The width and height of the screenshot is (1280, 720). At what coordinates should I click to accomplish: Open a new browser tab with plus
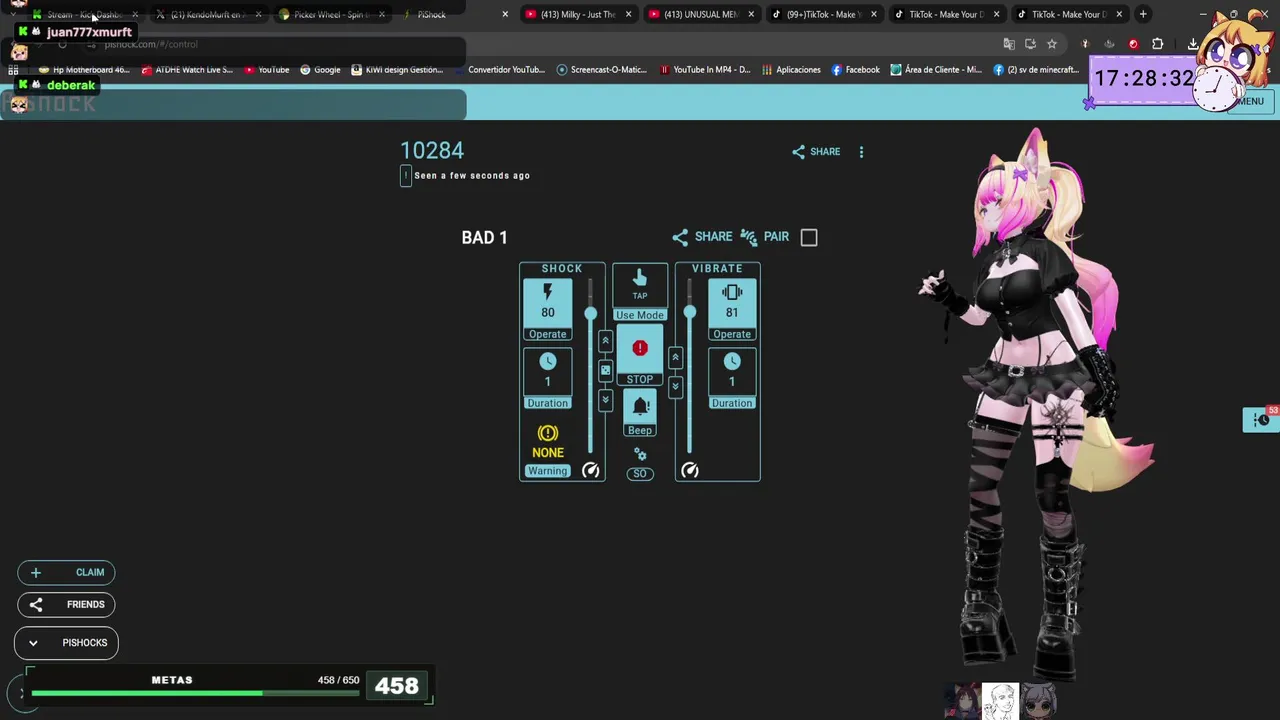coord(1143,14)
